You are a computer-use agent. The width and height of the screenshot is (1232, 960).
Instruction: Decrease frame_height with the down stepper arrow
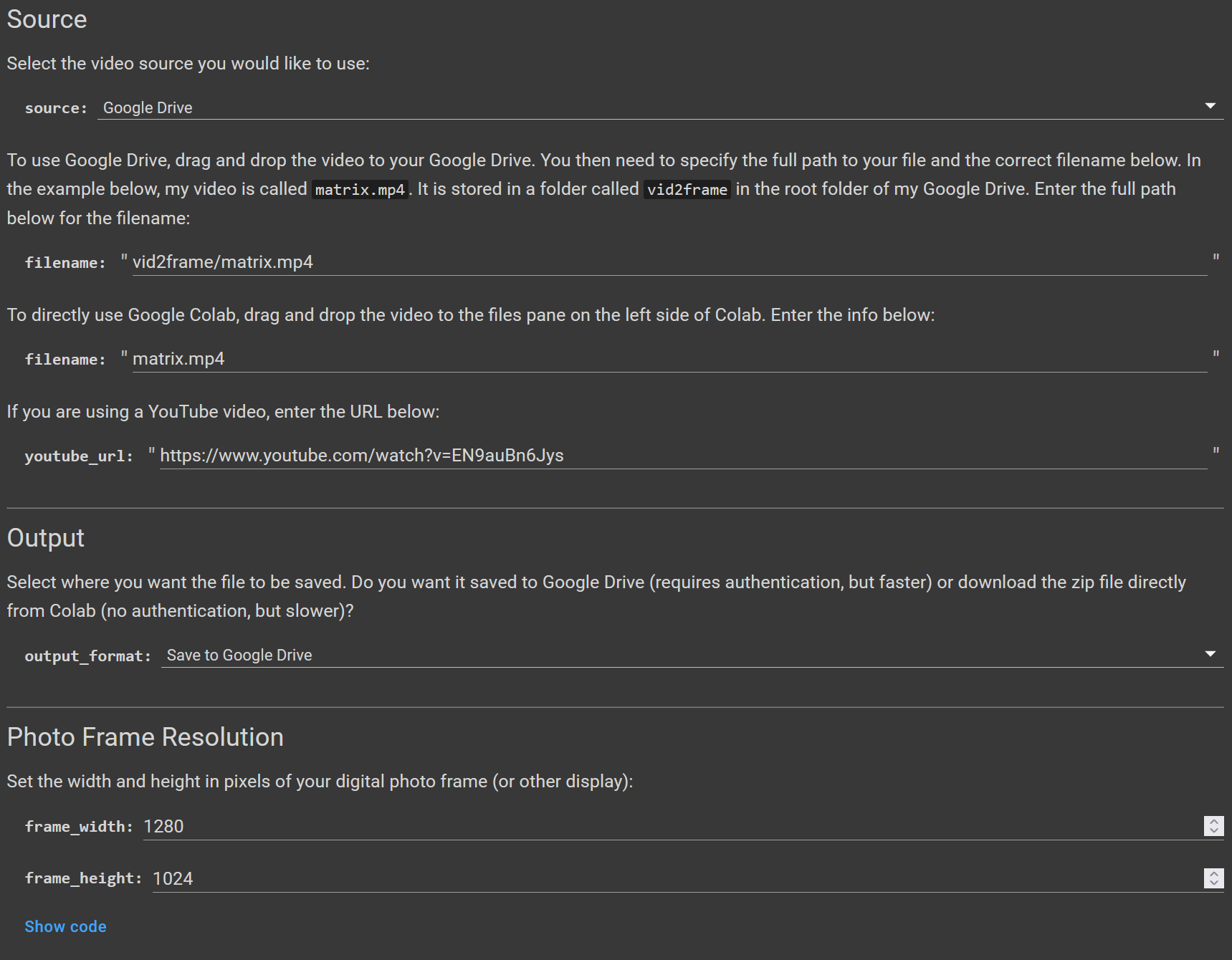1214,883
